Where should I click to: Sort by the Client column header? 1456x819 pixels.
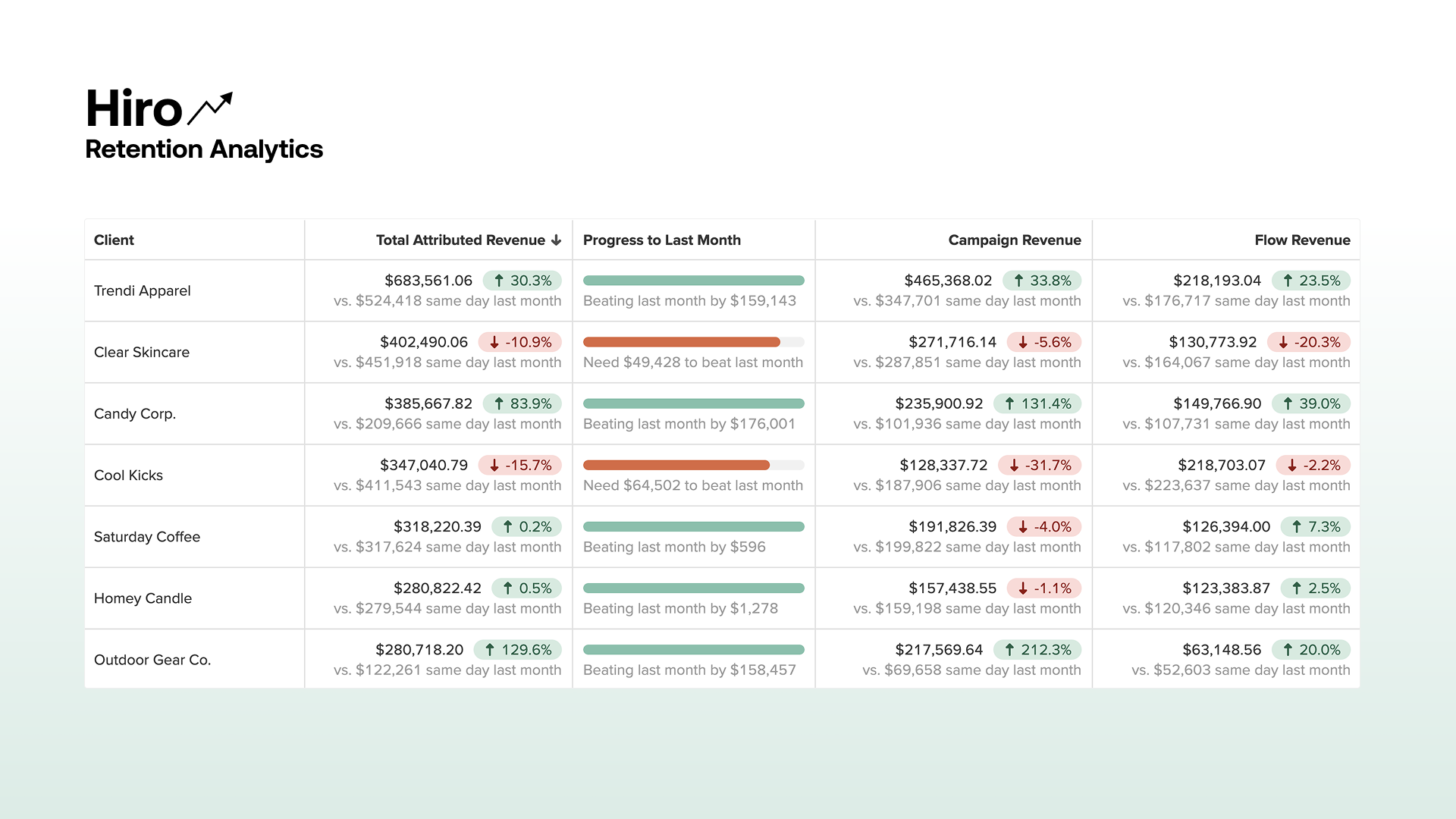(114, 240)
